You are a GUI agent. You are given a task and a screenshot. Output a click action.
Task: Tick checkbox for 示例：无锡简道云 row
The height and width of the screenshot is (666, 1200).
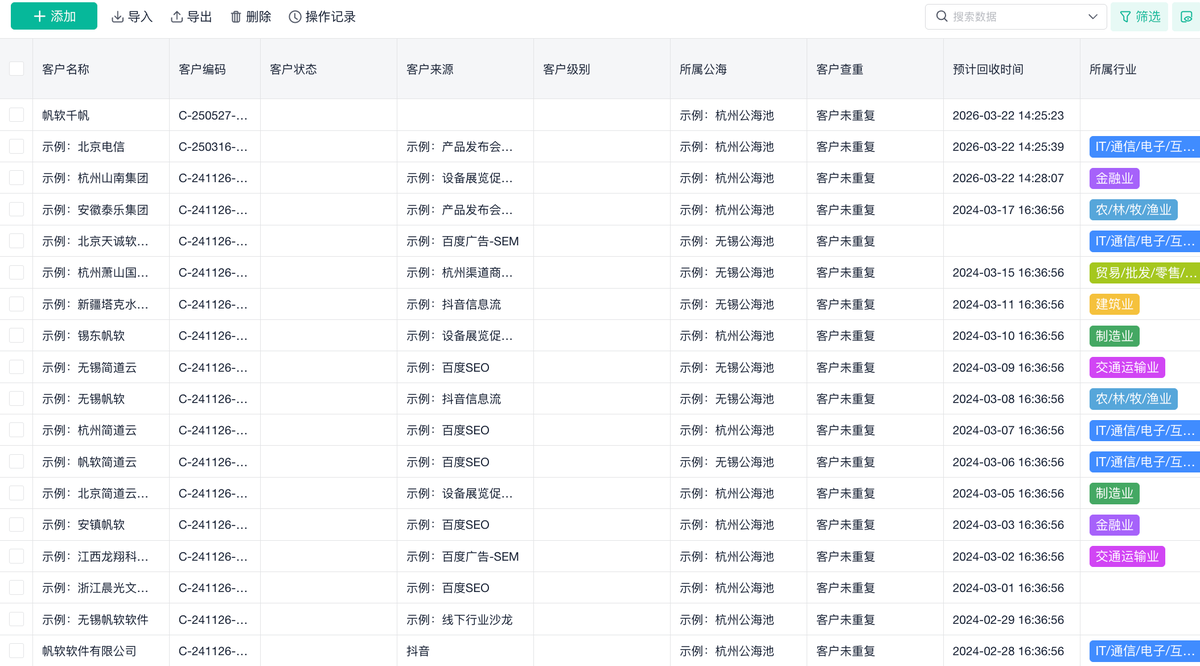[17, 367]
